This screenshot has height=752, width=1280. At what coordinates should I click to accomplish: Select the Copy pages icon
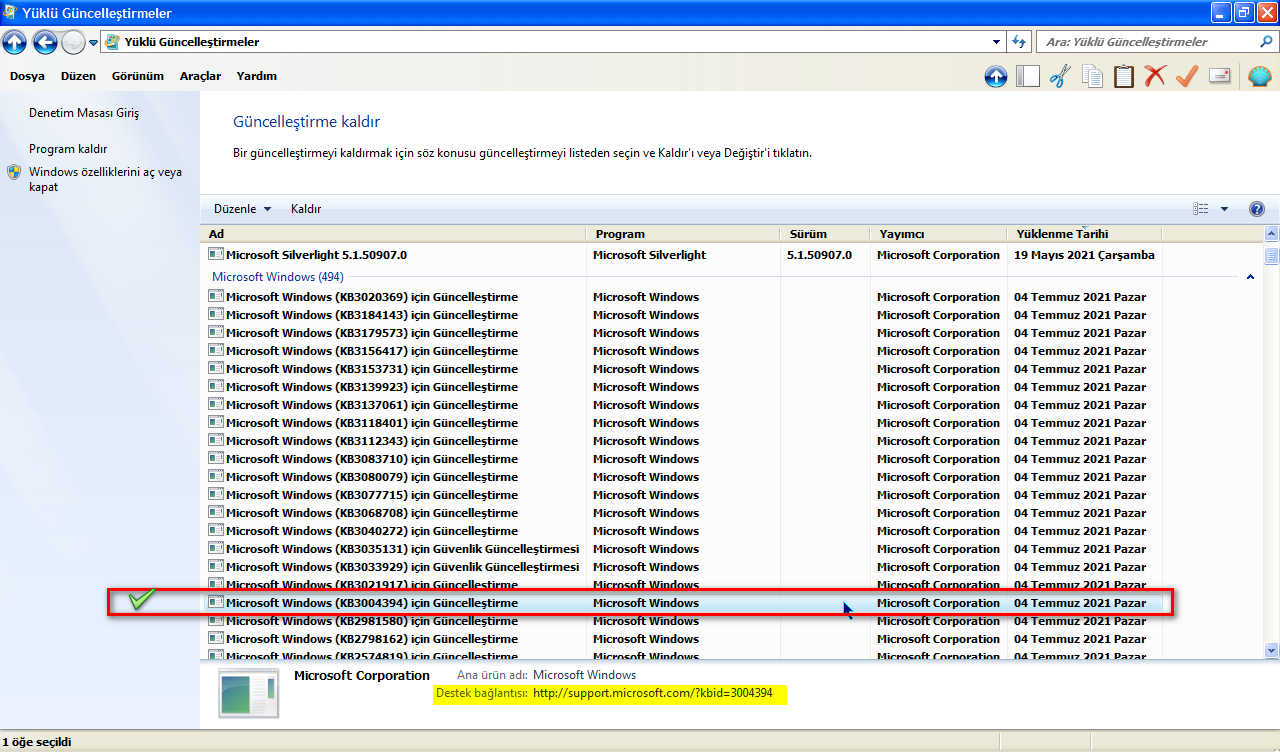point(1092,77)
